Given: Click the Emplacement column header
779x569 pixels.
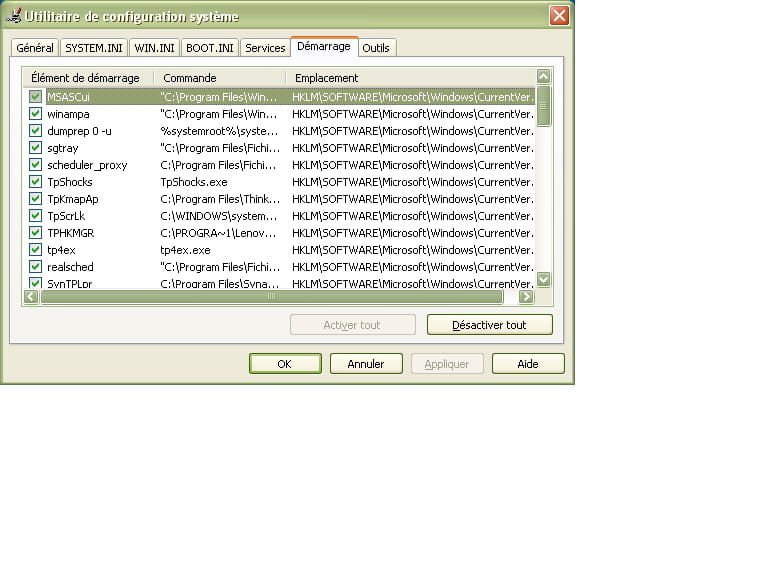Looking at the screenshot, I should (x=410, y=78).
